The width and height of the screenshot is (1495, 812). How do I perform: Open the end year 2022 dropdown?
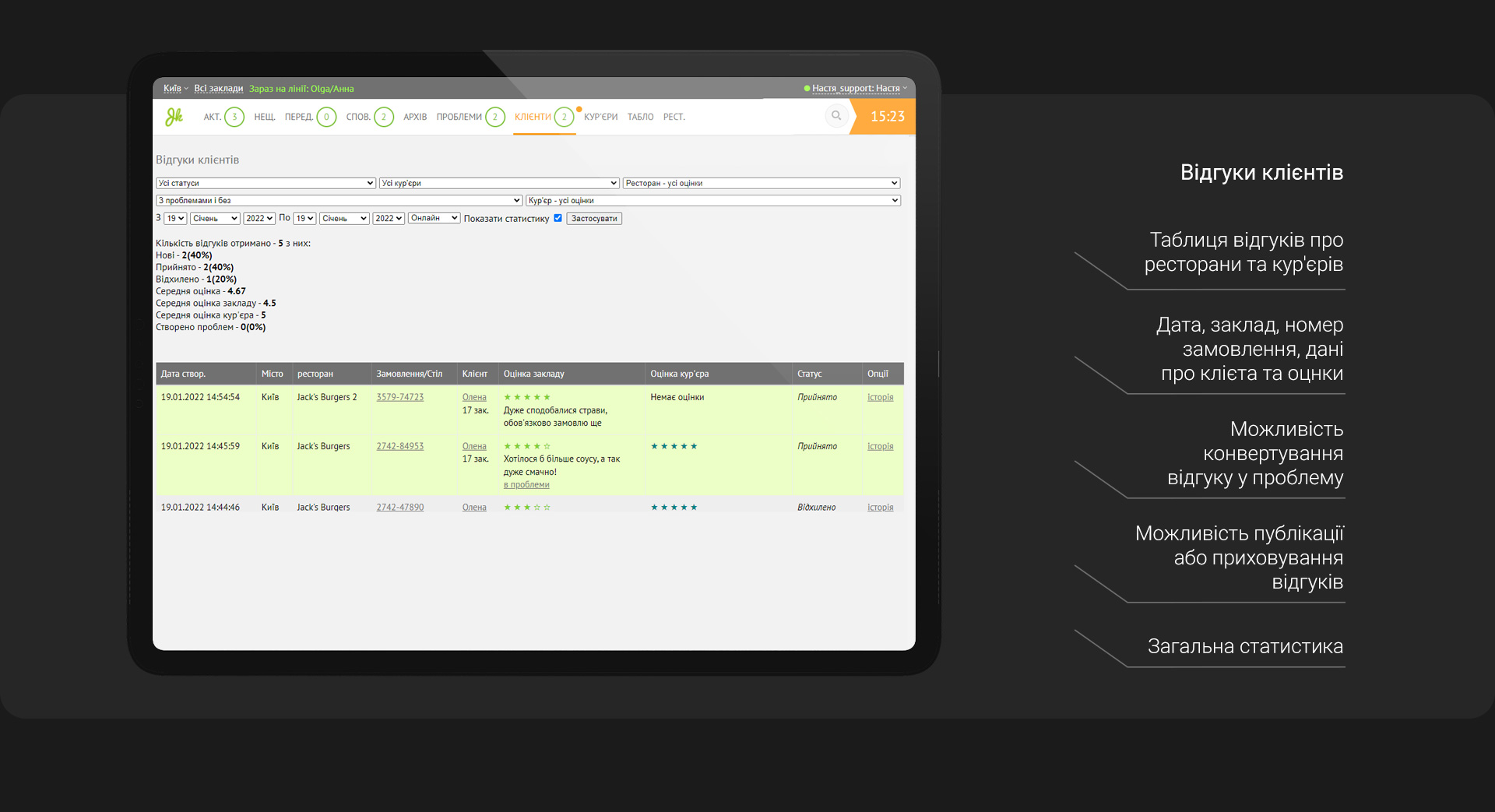pos(389,218)
